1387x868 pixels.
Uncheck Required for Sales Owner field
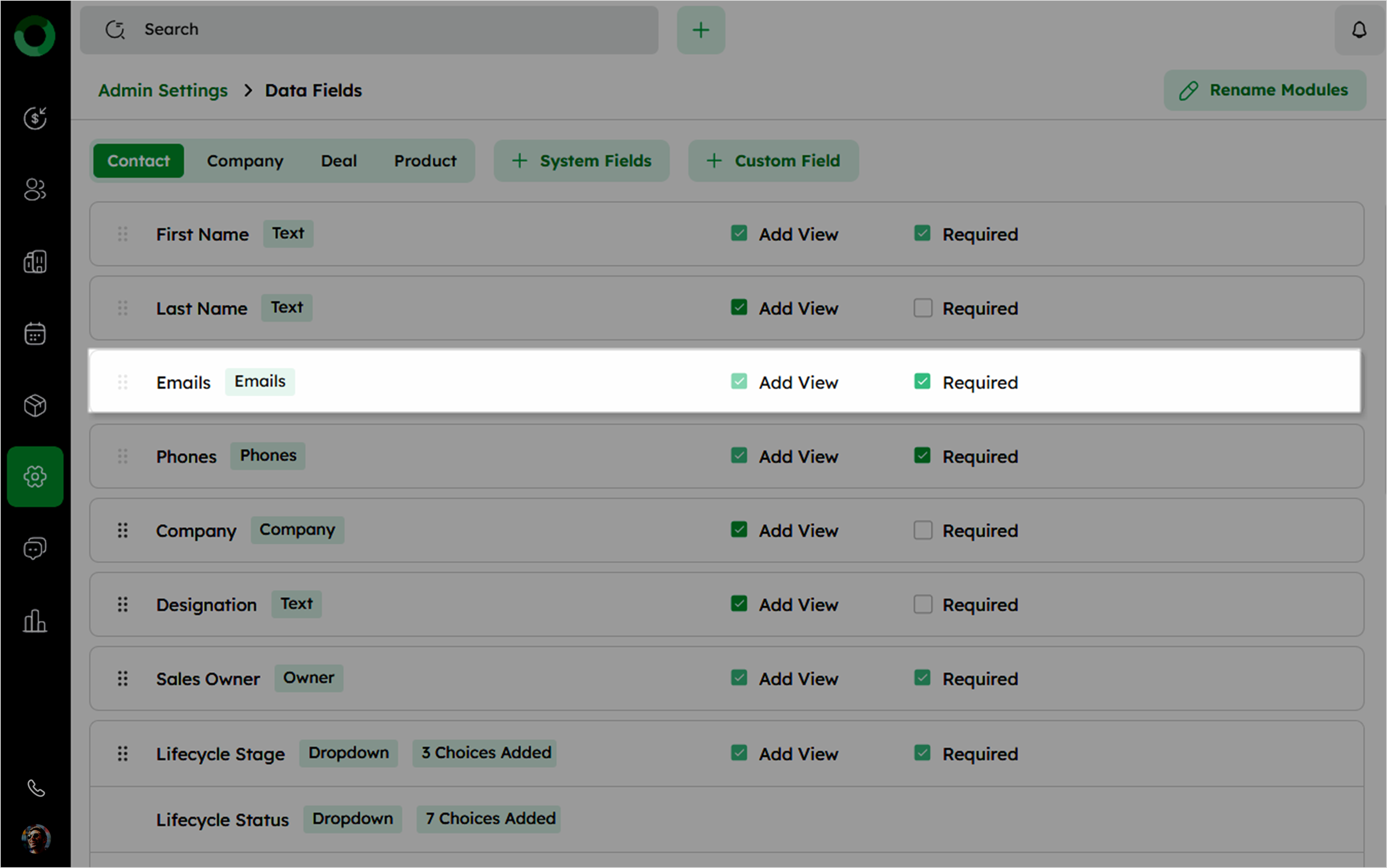coord(922,678)
